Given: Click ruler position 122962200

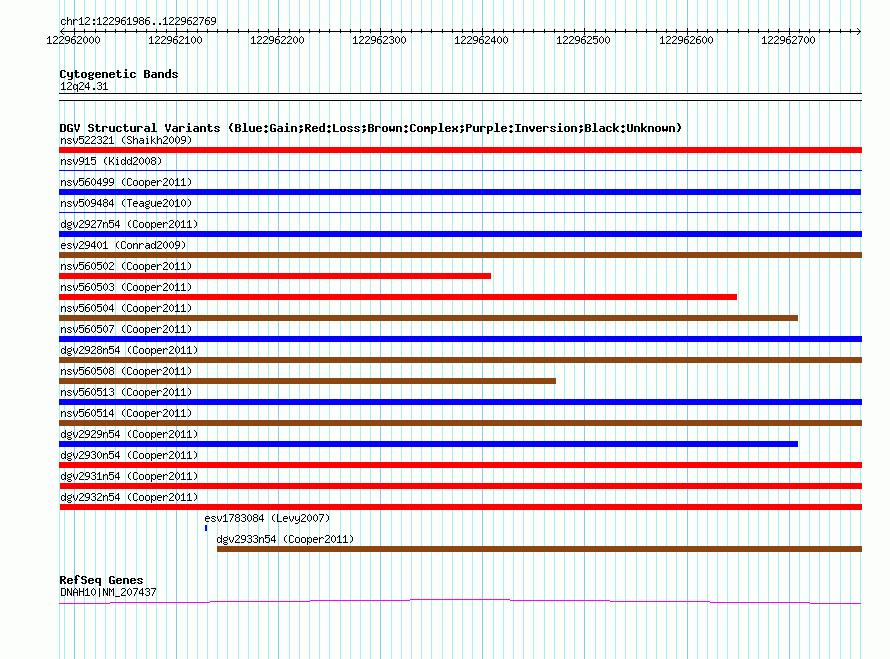Looking at the screenshot, I should (278, 40).
